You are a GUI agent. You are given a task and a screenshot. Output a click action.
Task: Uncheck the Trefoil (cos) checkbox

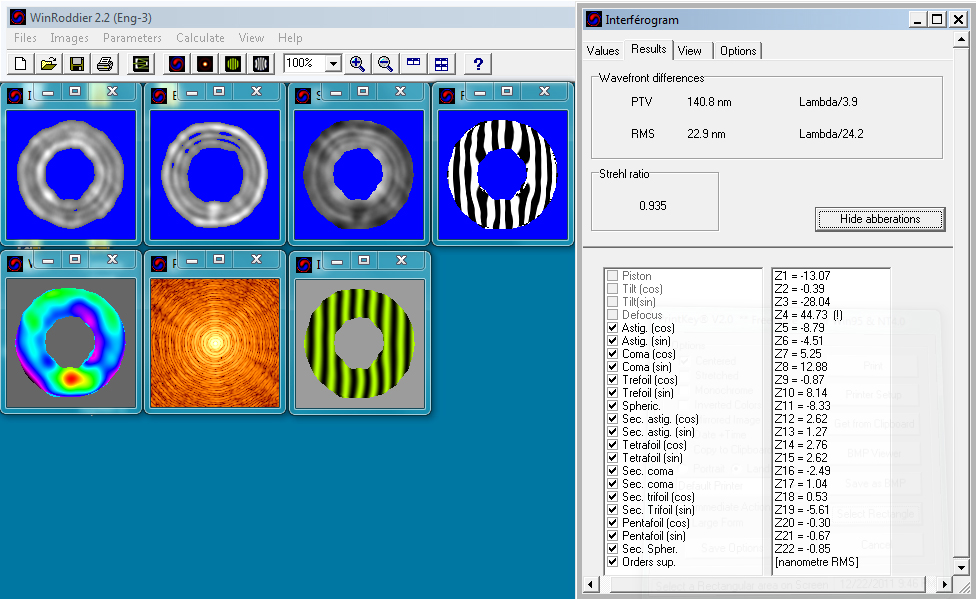612,380
